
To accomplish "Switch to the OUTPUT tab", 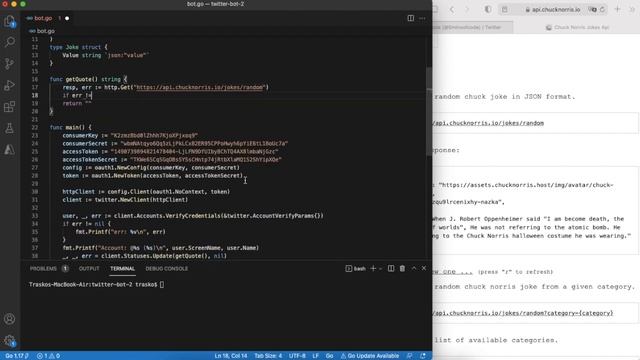I will (x=89, y=269).
